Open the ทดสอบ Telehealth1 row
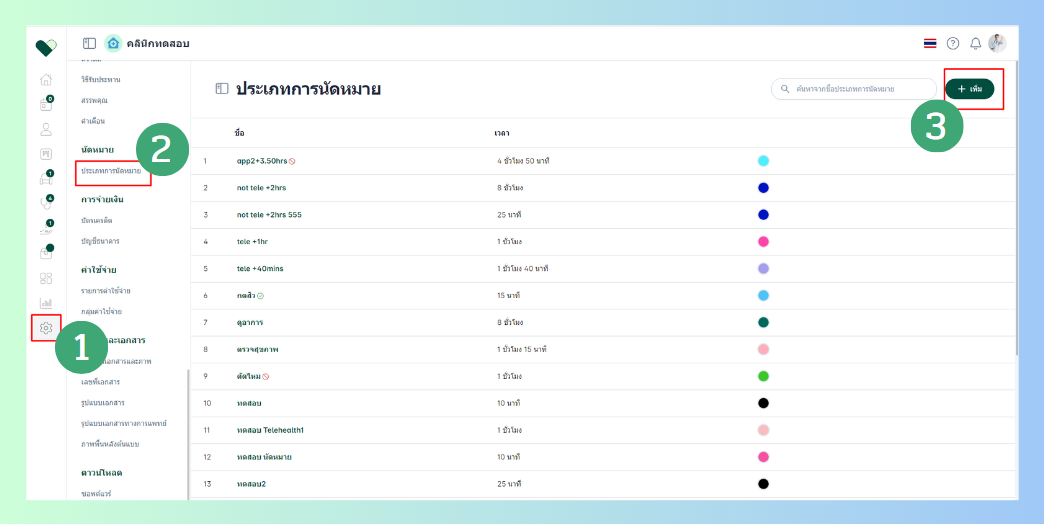 270,430
